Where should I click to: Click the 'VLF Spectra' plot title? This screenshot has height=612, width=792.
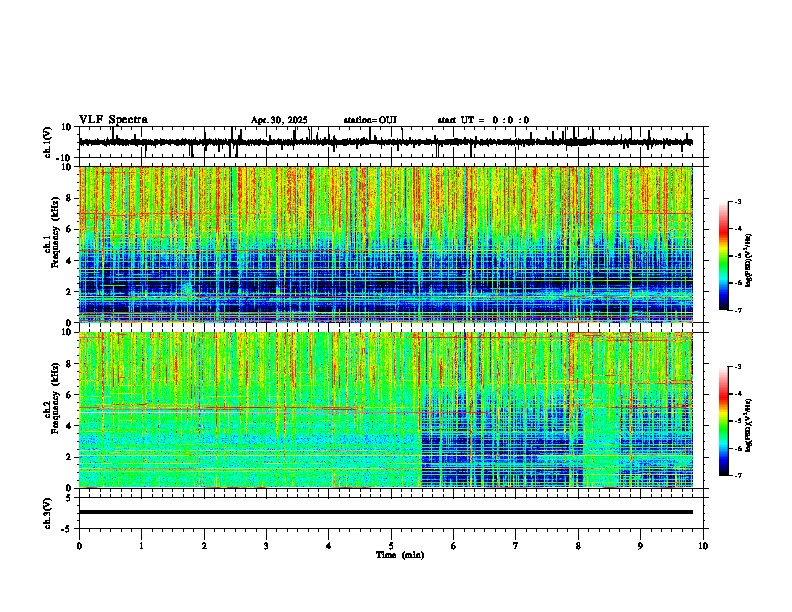[x=113, y=120]
